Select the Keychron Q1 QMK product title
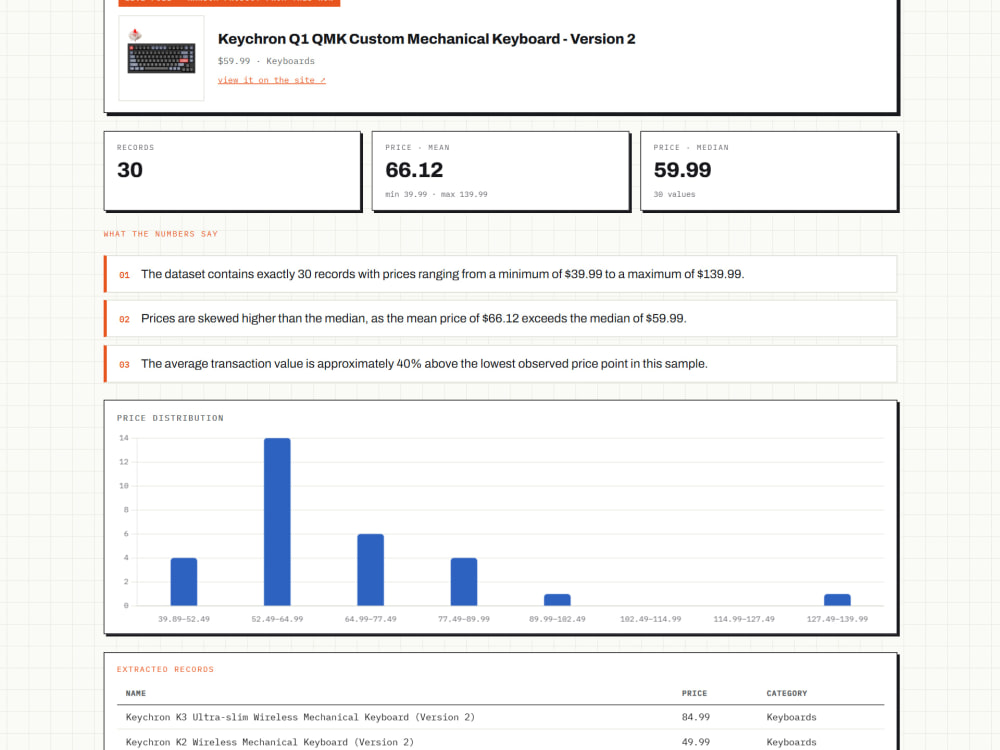The height and width of the screenshot is (750, 1000). click(x=427, y=39)
